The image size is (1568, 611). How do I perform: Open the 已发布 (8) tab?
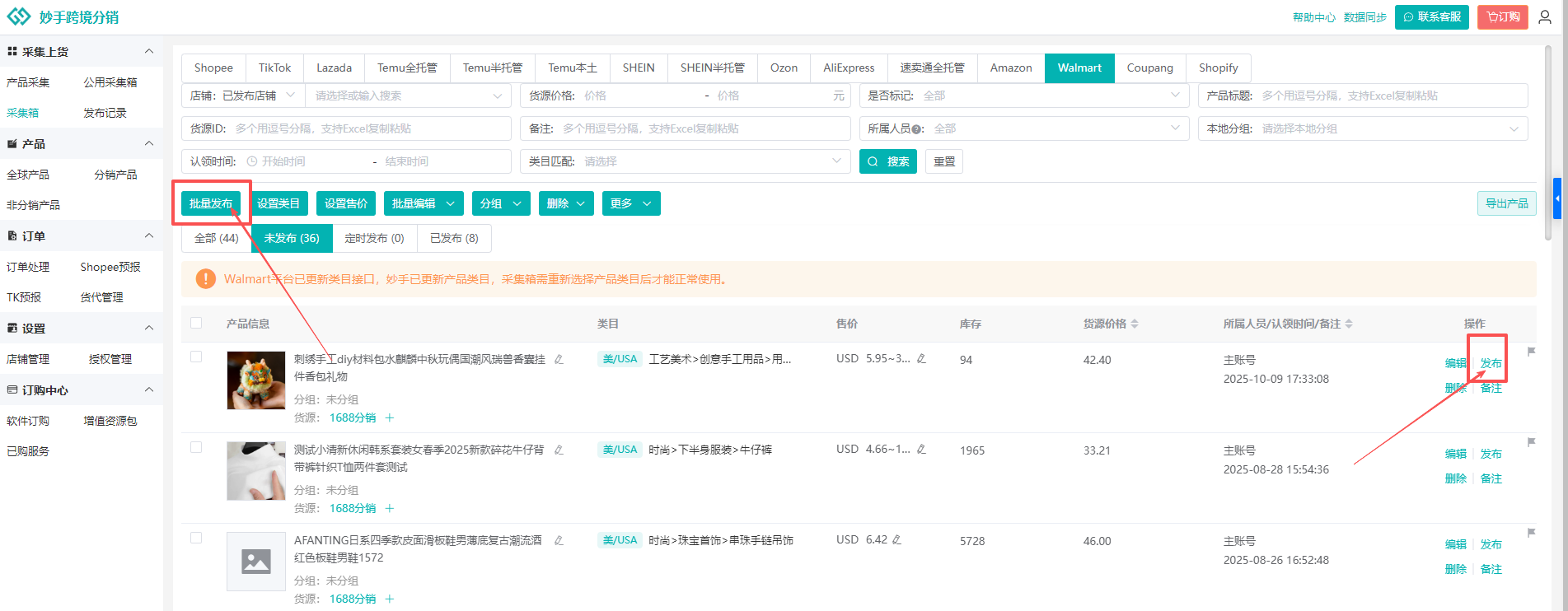click(454, 238)
